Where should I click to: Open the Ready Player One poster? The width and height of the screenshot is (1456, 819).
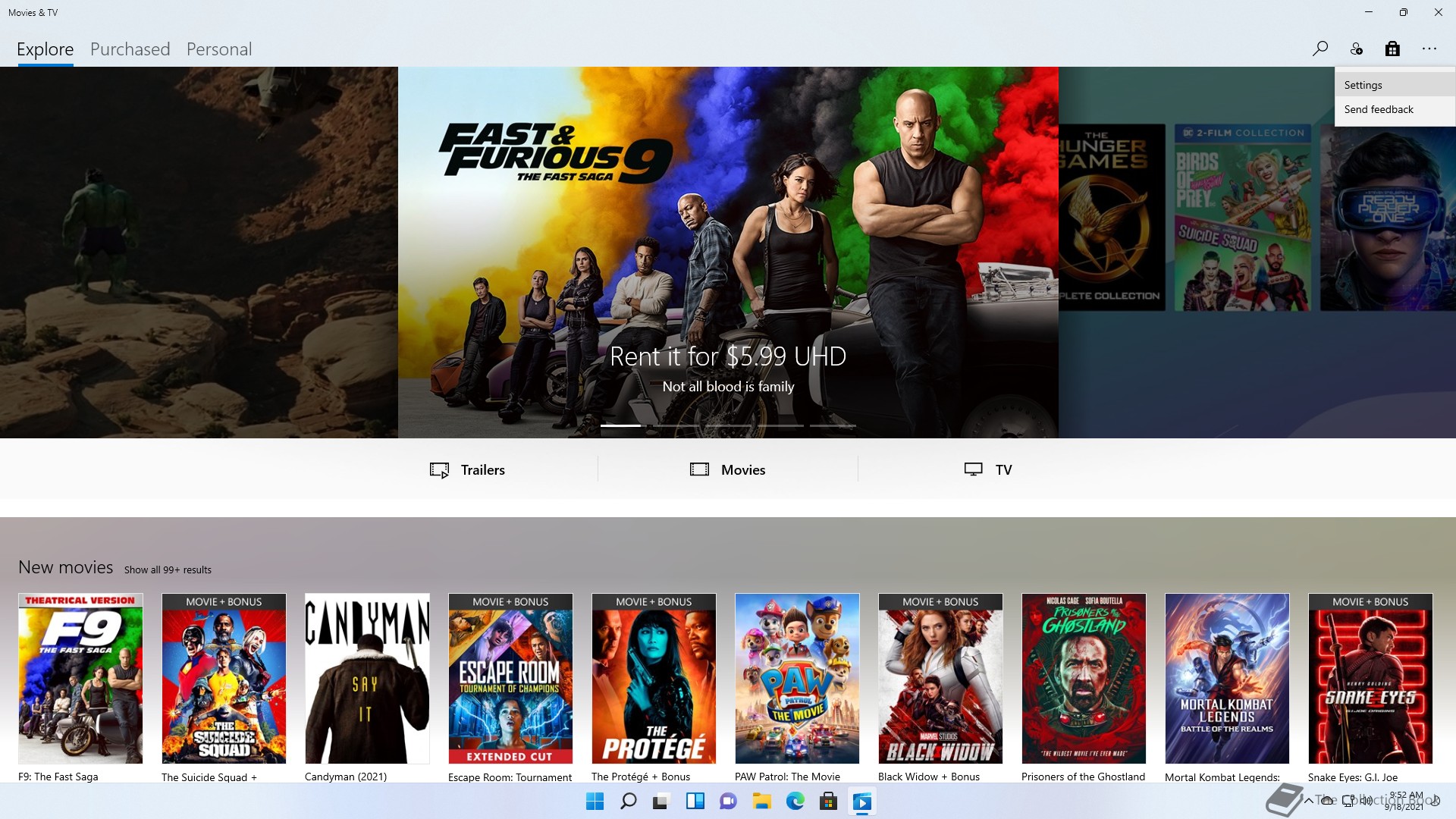point(1388,218)
